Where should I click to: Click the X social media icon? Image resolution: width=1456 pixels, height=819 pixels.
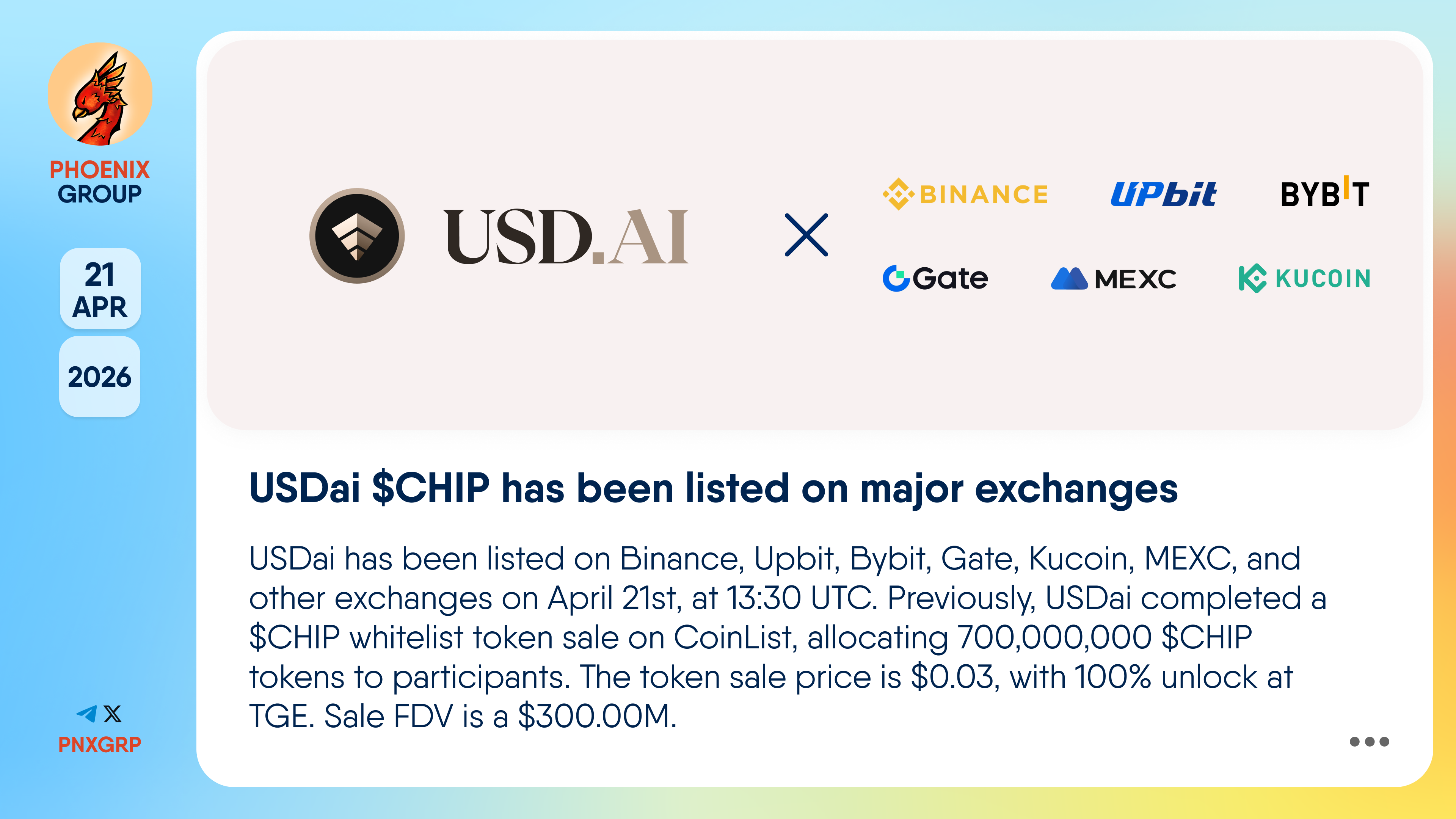coord(113,713)
